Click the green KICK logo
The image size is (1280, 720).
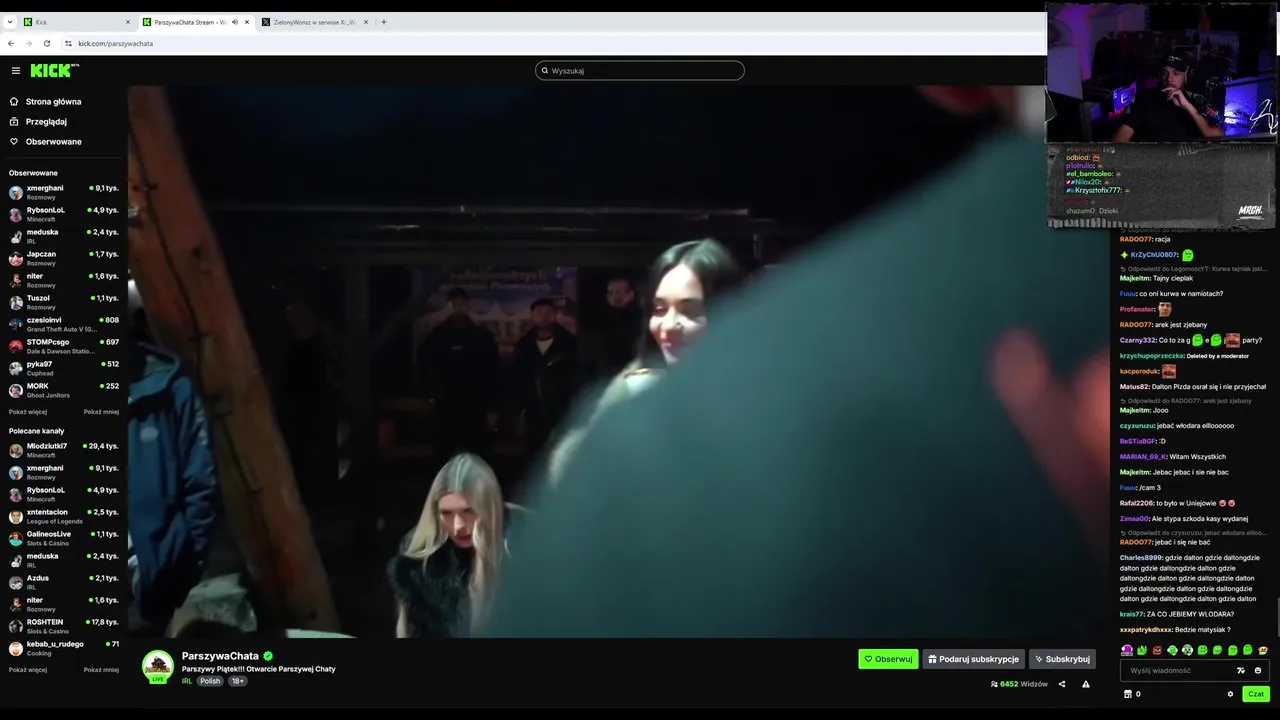point(53,70)
